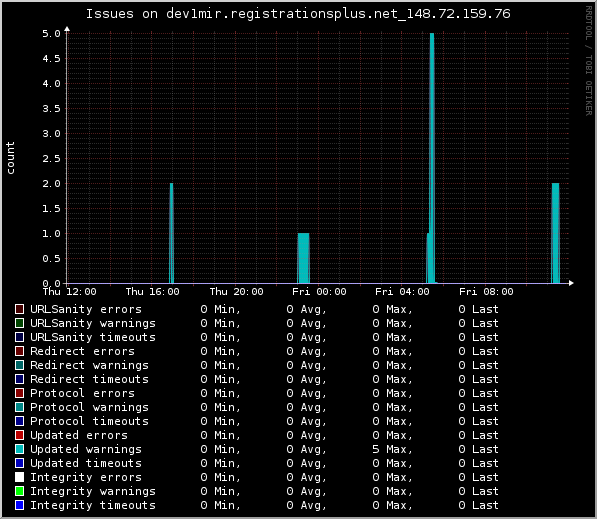Click the Redirect errors legend label
Screen dimensions: 597x519
[x=82, y=351]
